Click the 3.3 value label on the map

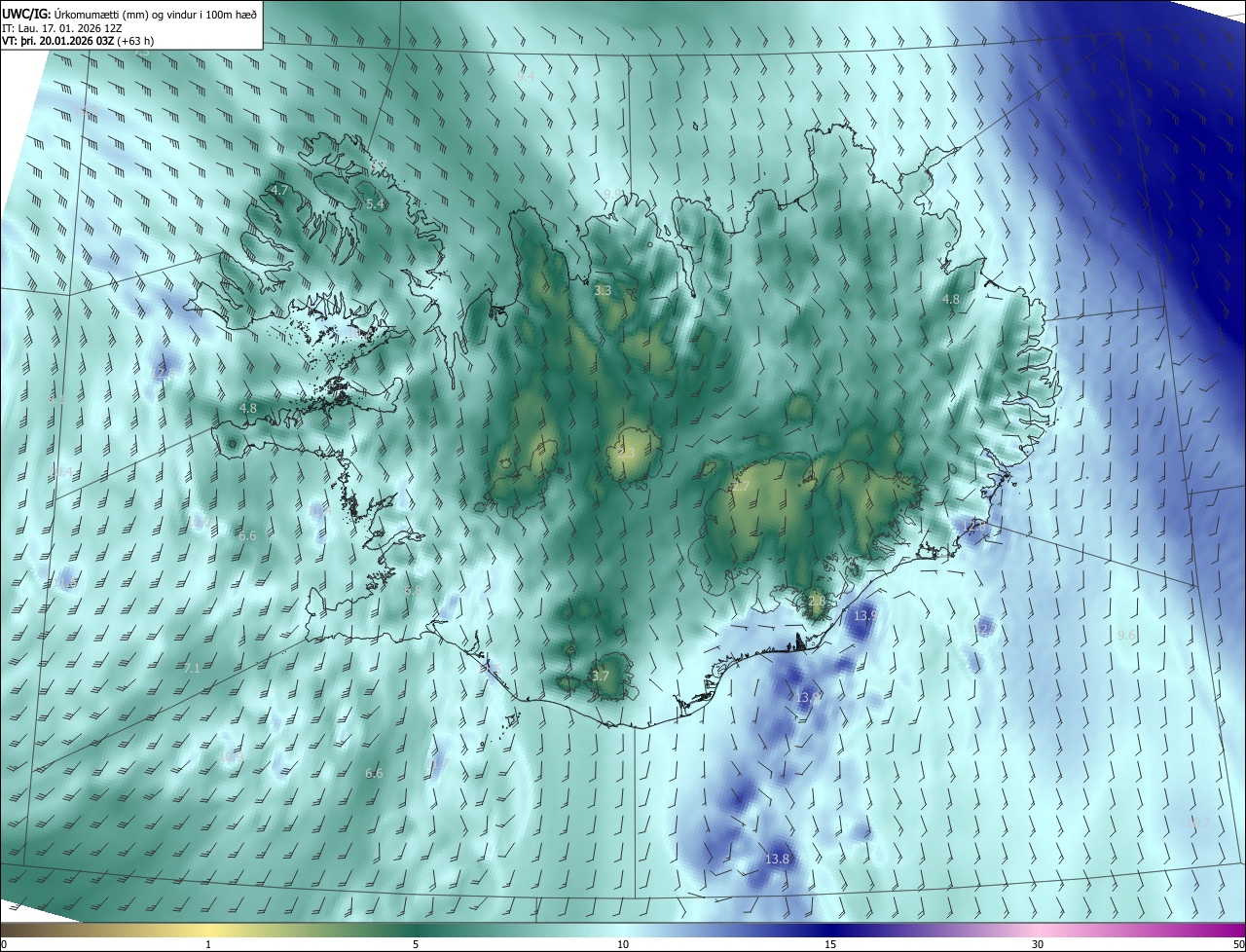603,290
